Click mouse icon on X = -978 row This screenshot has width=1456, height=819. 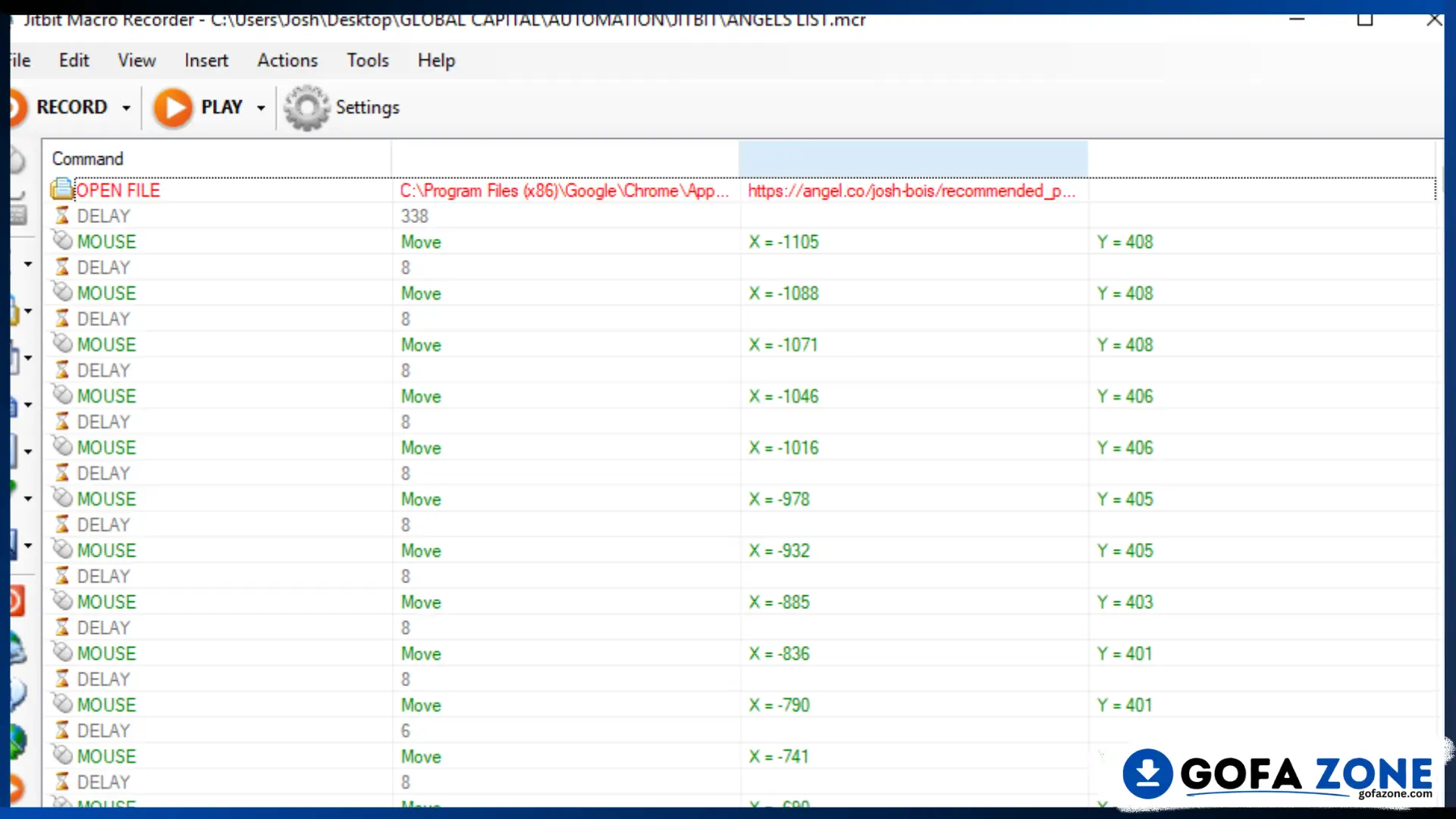point(62,499)
